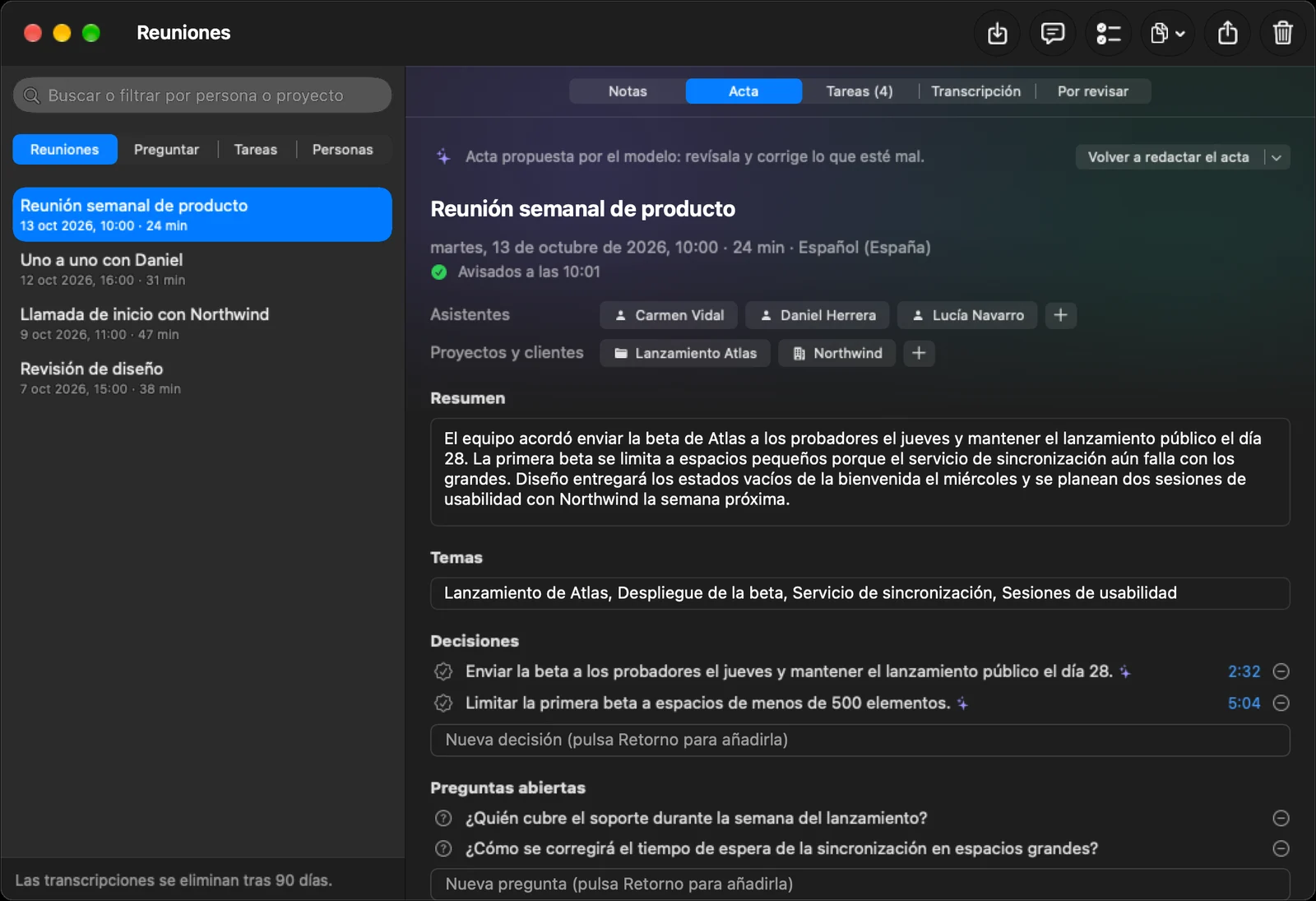The image size is (1316, 901).
Task: Open the Transcripción tab
Action: (975, 91)
